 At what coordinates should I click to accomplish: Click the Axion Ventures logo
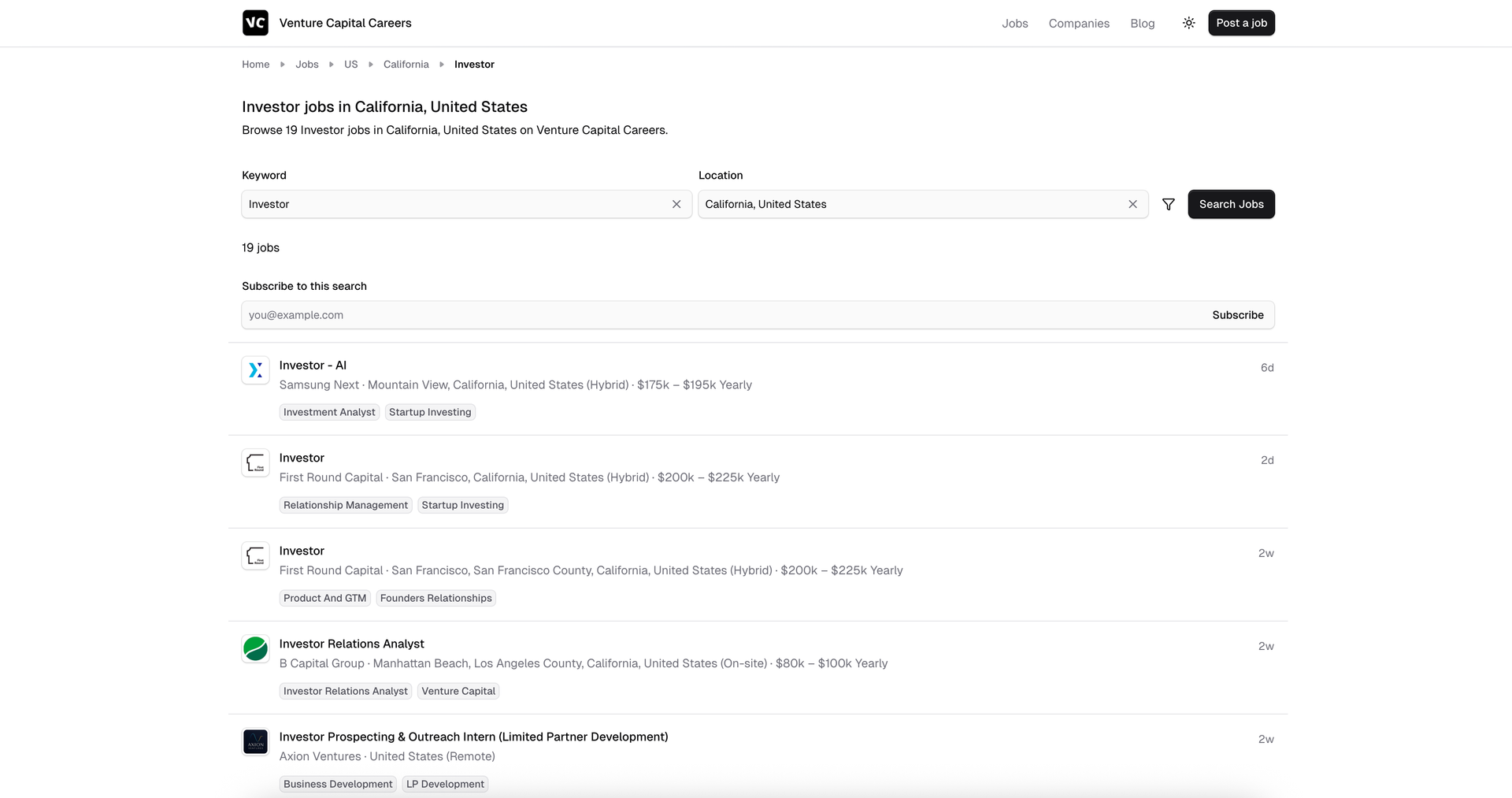[x=255, y=742]
